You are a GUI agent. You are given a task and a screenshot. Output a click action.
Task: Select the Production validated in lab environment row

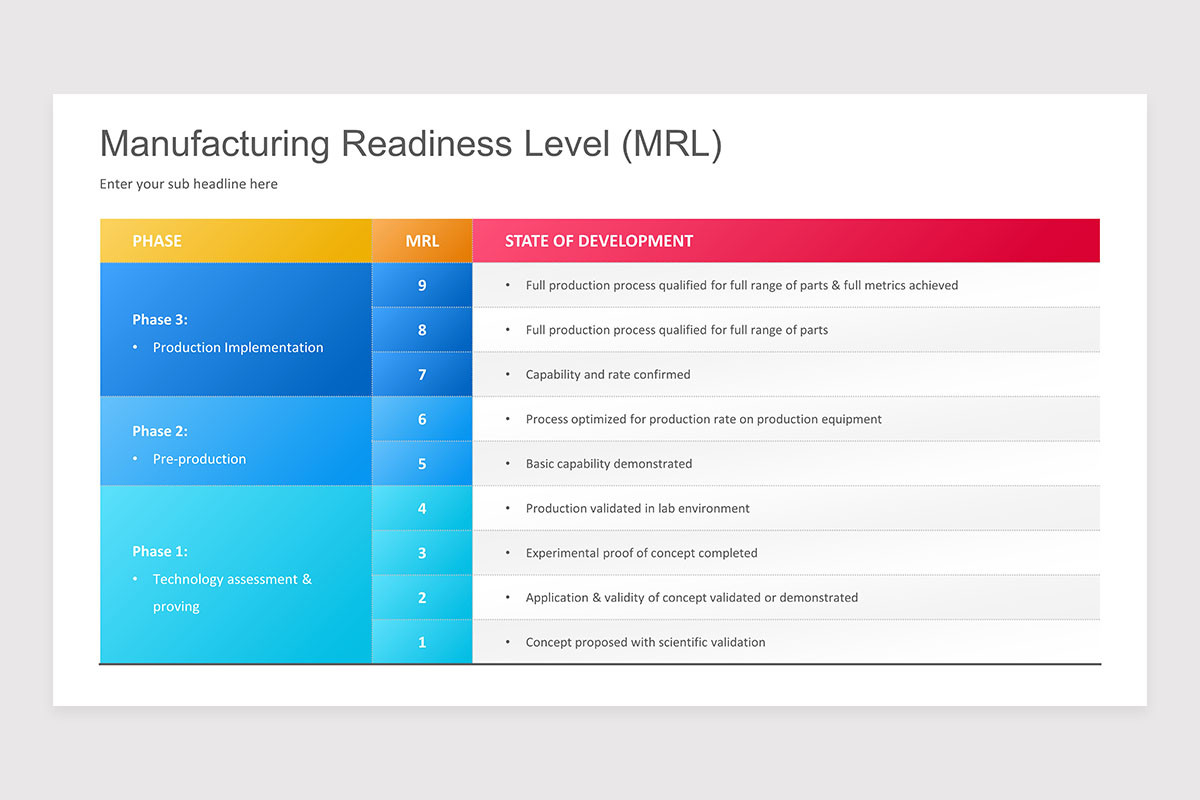tap(638, 508)
